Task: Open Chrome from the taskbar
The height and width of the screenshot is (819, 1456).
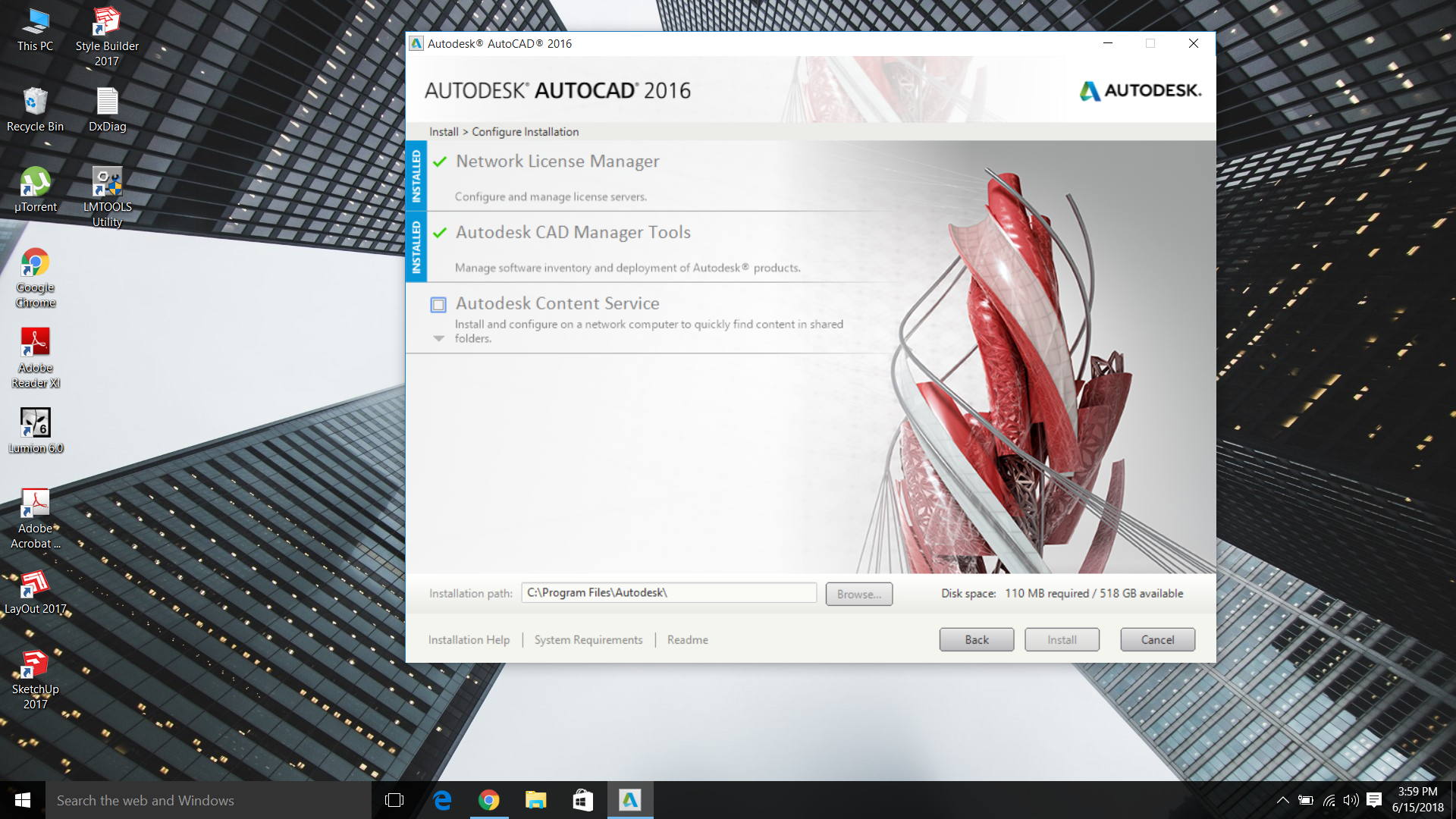Action: coord(489,800)
